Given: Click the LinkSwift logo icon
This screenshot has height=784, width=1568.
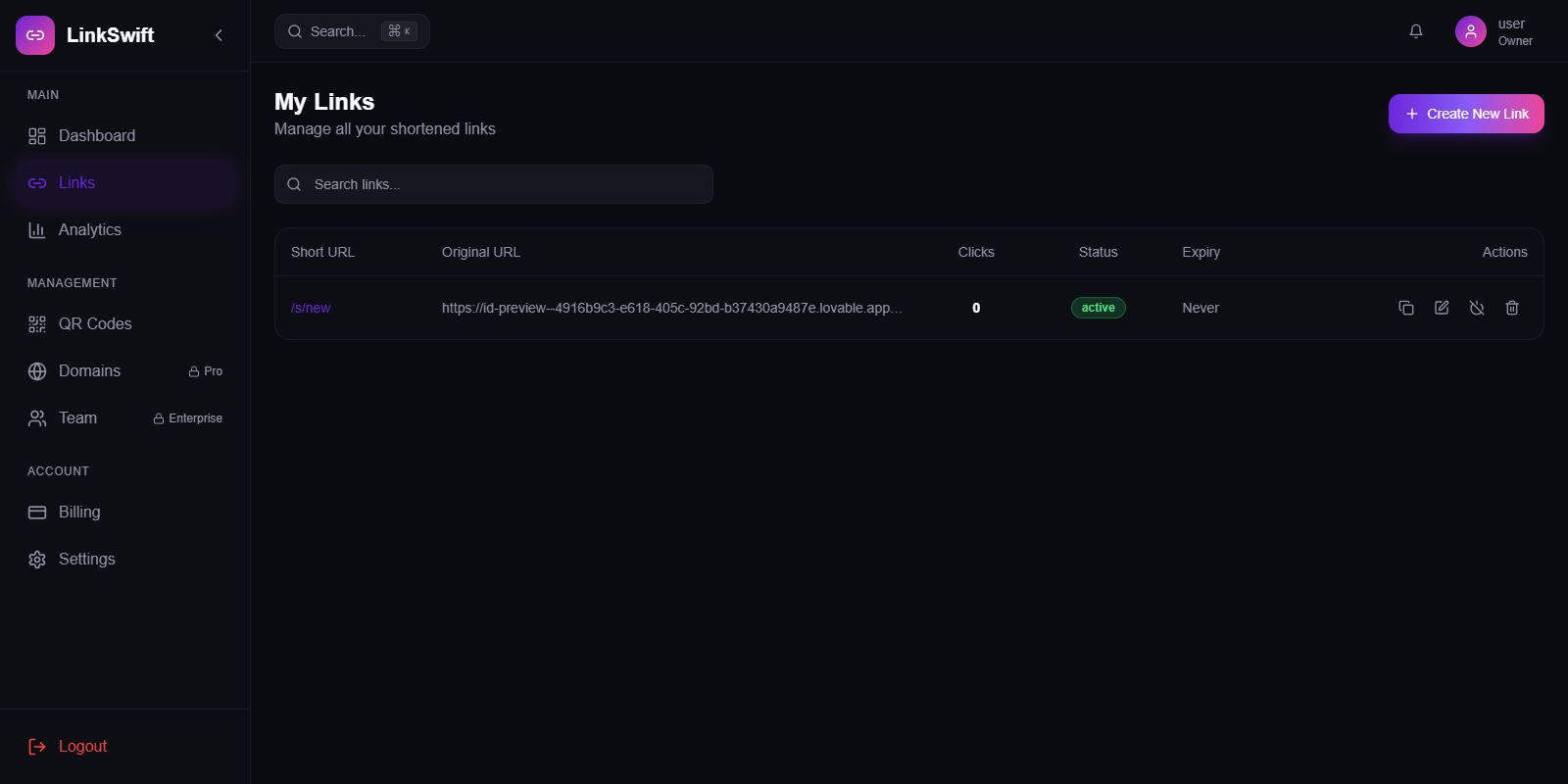Looking at the screenshot, I should [35, 35].
